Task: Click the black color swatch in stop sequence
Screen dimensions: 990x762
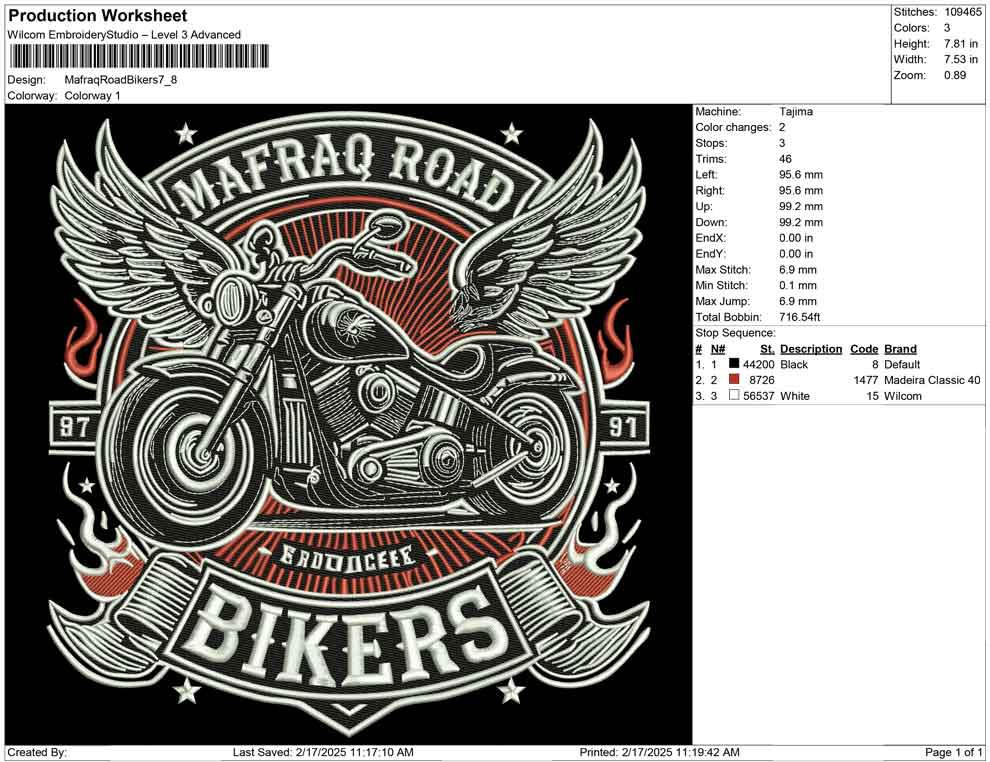Action: point(734,364)
